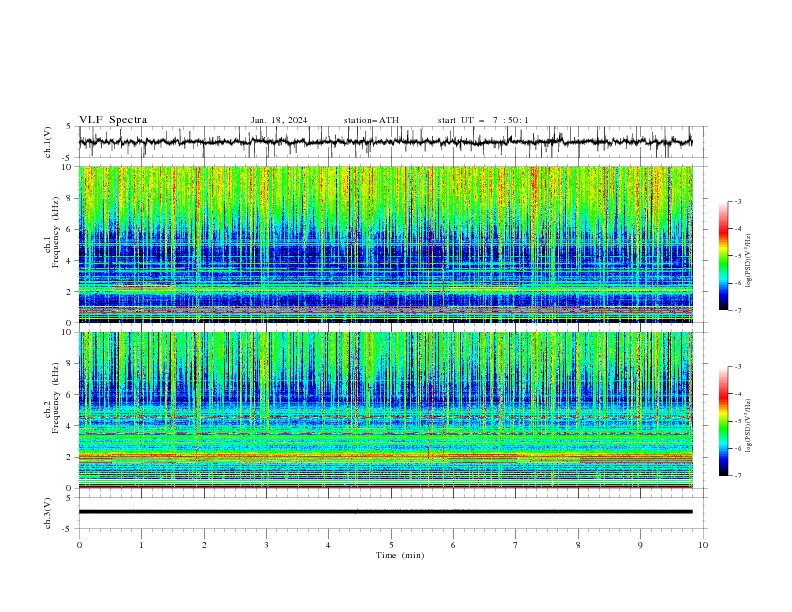Click the ch.1 voltage waveform trace
This screenshot has height=612, width=792.
pyautogui.click(x=385, y=142)
